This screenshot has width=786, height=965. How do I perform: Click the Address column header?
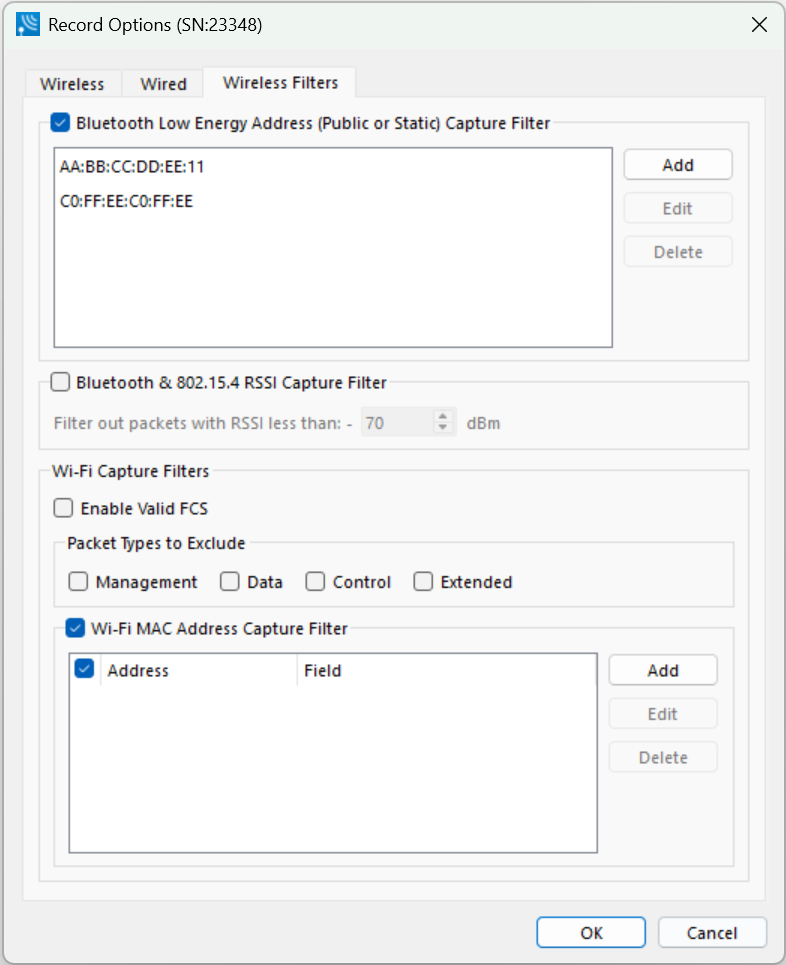[199, 670]
